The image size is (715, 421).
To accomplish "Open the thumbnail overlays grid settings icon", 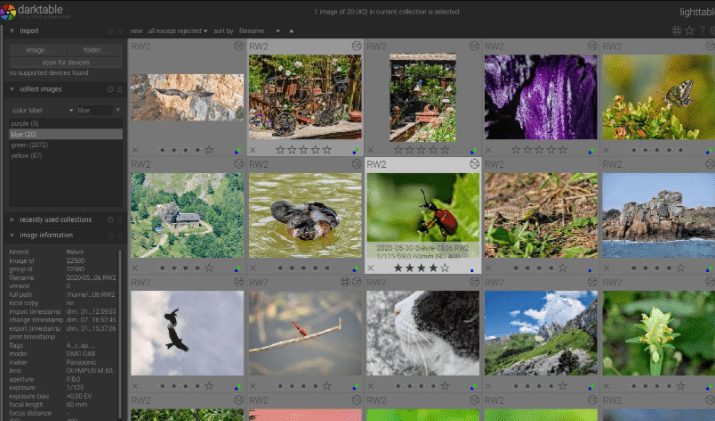I will click(676, 31).
